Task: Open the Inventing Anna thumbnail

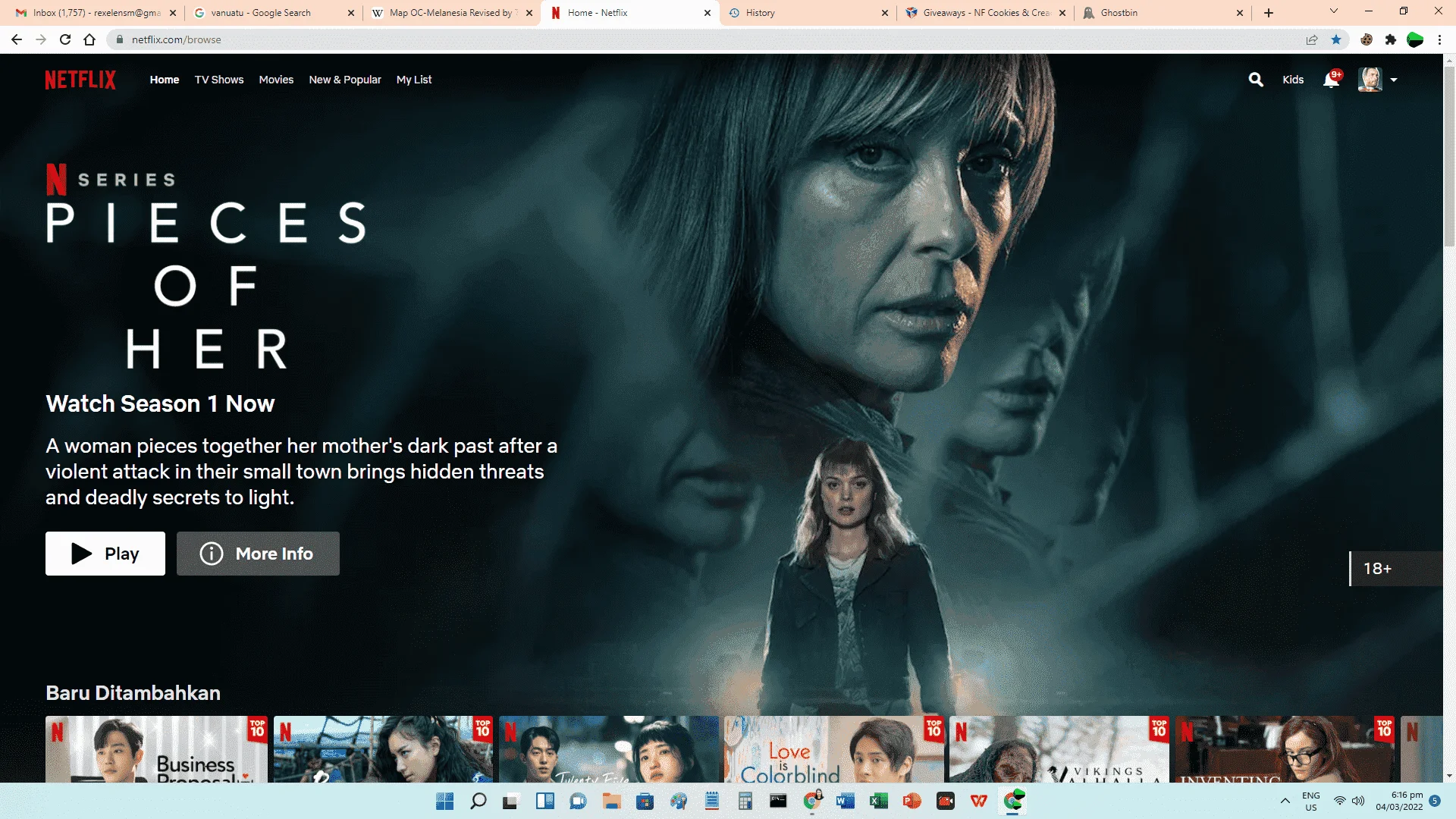Action: pyautogui.click(x=1285, y=749)
